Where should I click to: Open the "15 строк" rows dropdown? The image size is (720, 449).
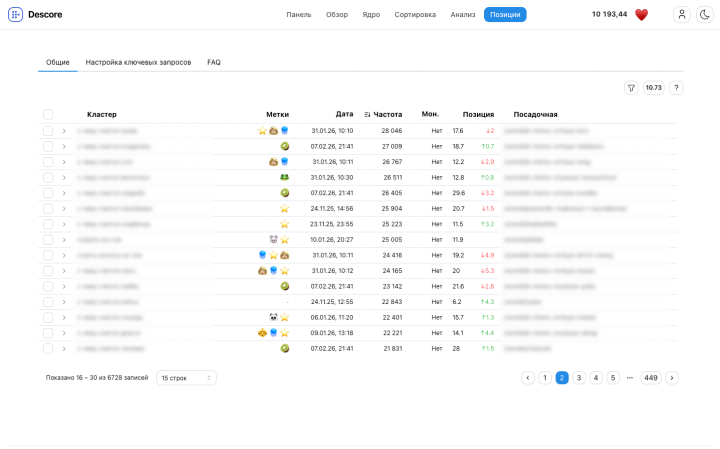pos(186,378)
